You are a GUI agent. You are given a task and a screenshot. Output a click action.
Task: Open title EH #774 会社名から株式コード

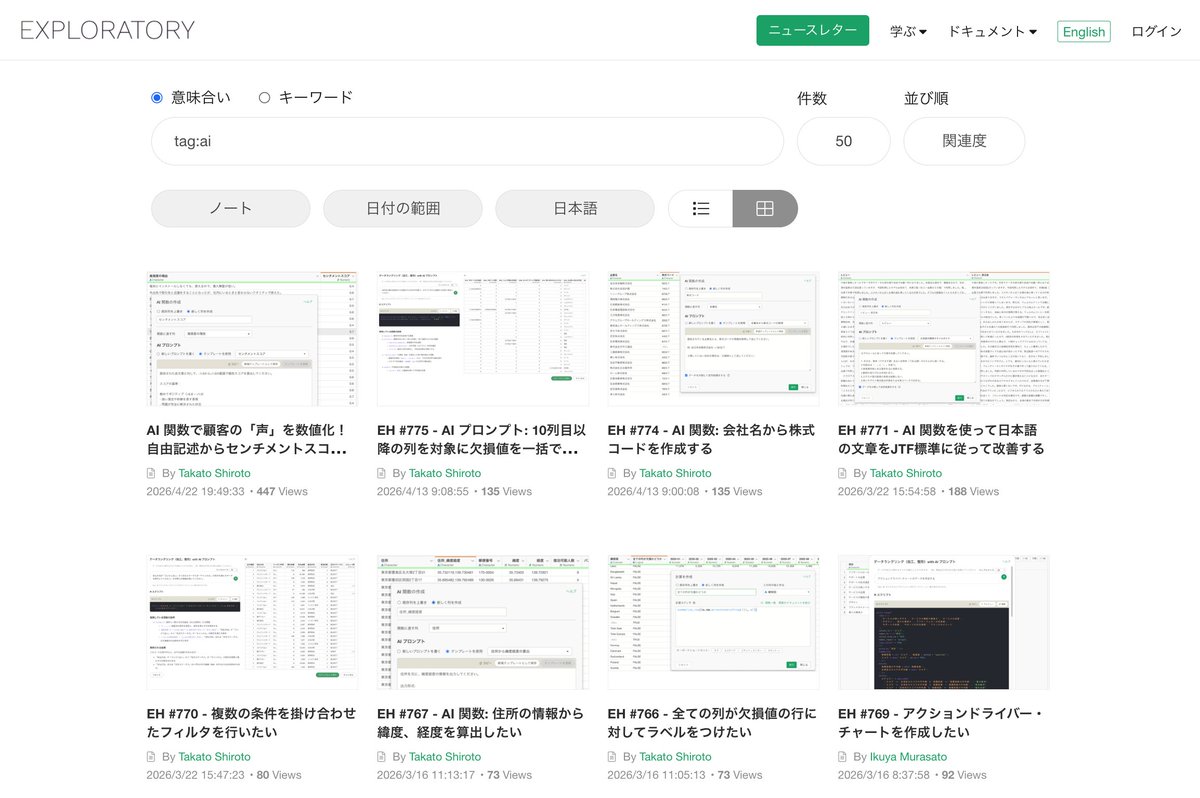tap(711, 439)
